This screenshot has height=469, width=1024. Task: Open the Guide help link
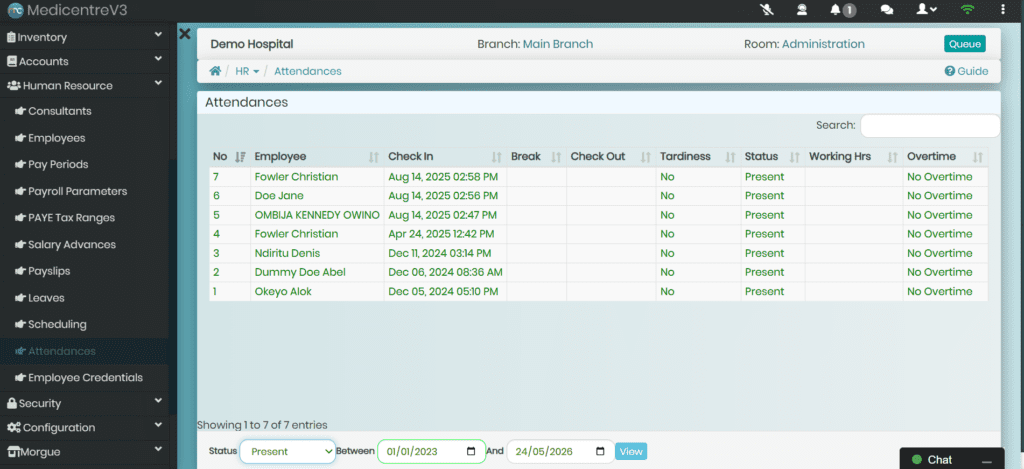[x=967, y=71]
